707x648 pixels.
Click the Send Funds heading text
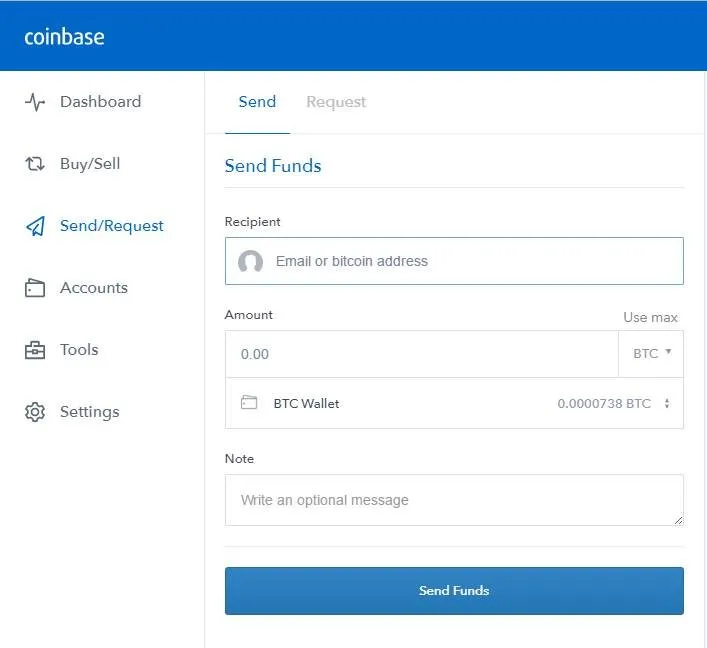(x=273, y=166)
